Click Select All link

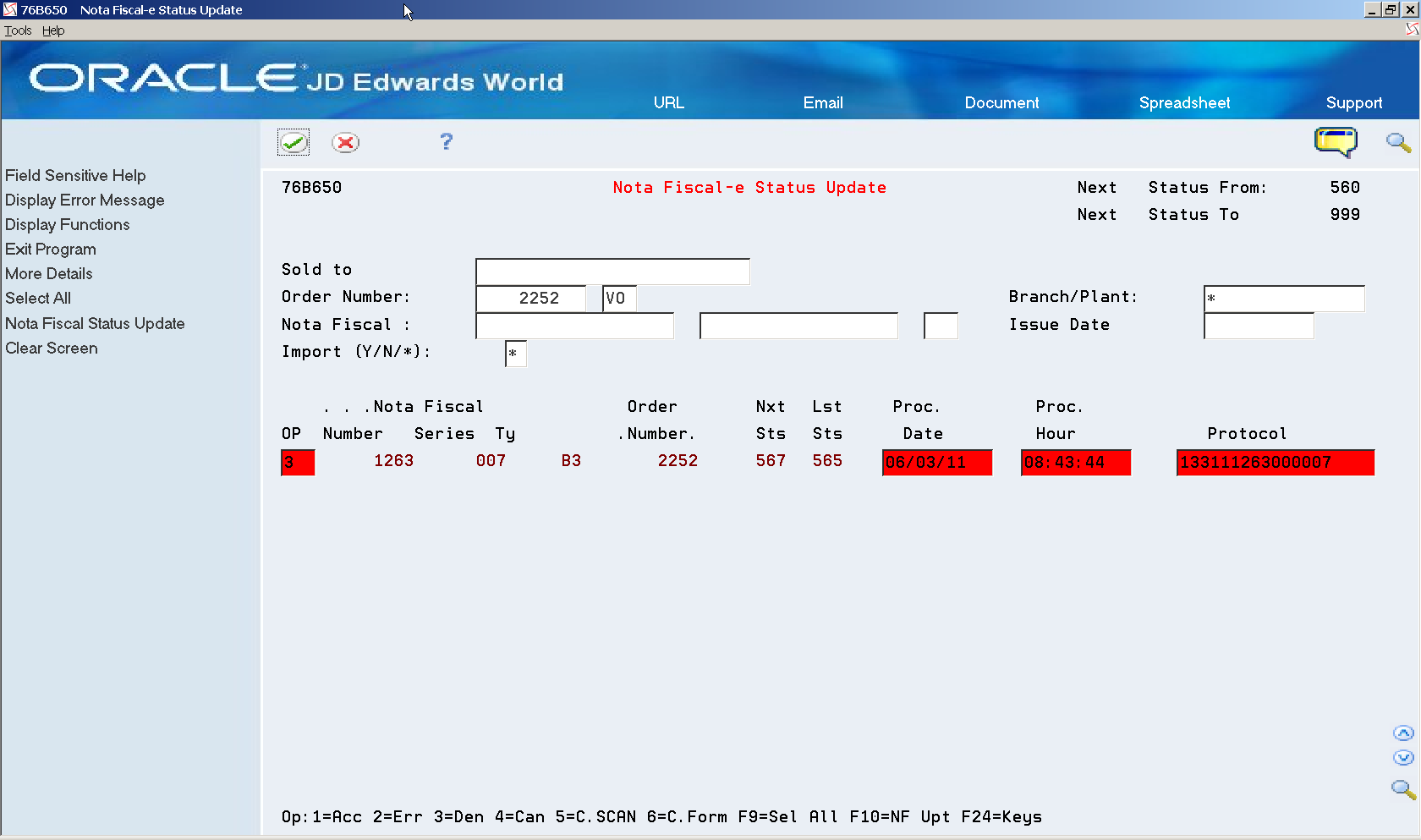pyautogui.click(x=38, y=298)
